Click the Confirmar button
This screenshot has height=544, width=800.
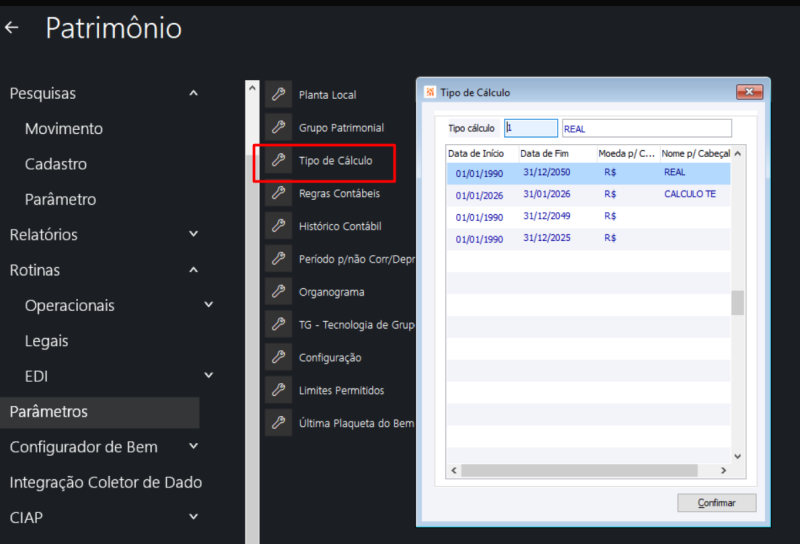(716, 503)
